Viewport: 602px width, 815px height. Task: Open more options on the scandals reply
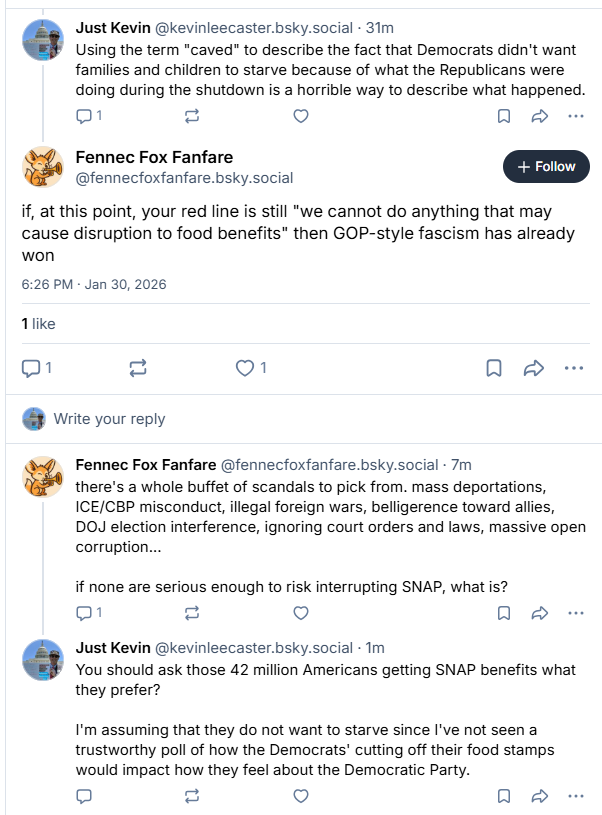coord(575,612)
